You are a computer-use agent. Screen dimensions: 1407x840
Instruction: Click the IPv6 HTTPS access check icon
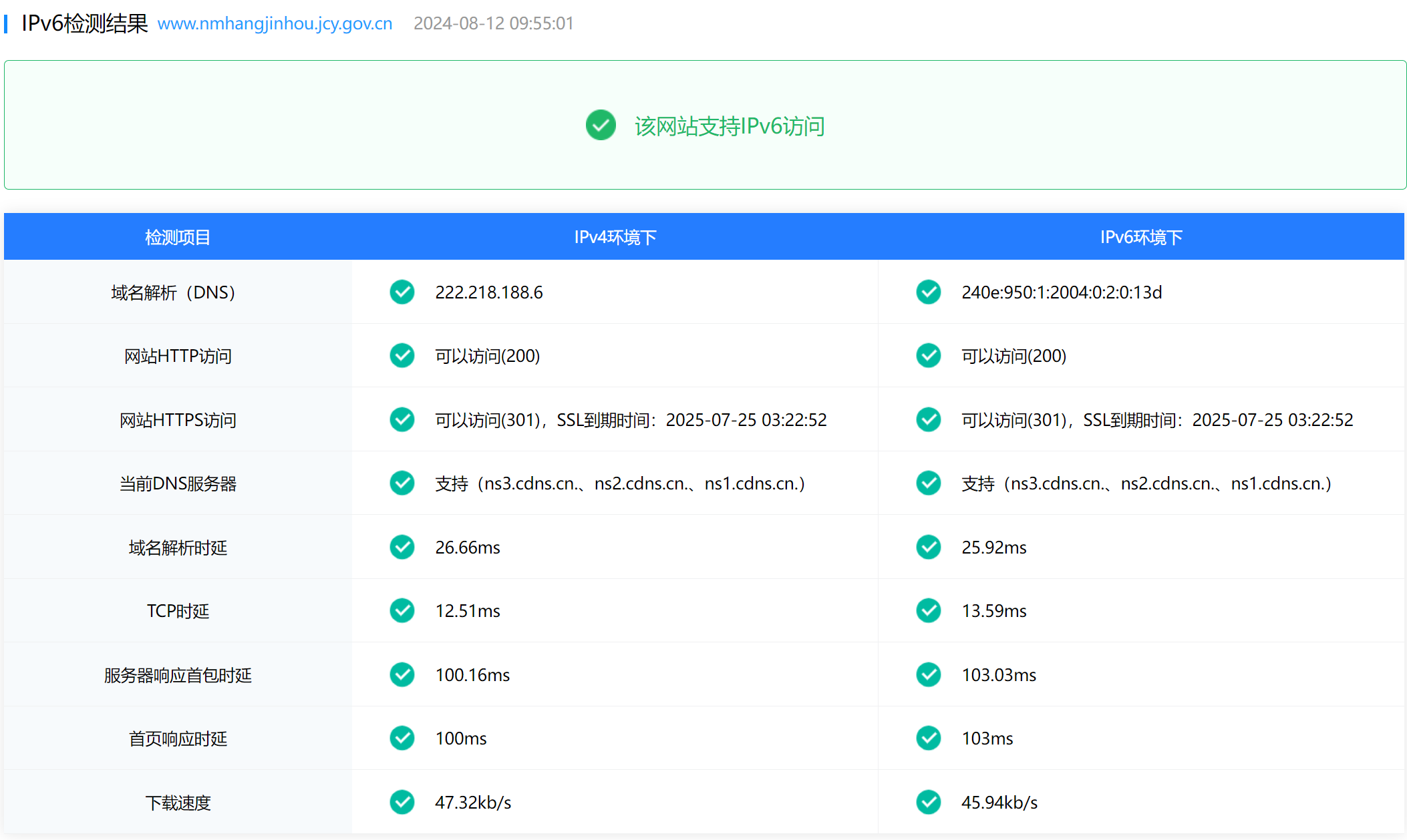[x=929, y=419]
